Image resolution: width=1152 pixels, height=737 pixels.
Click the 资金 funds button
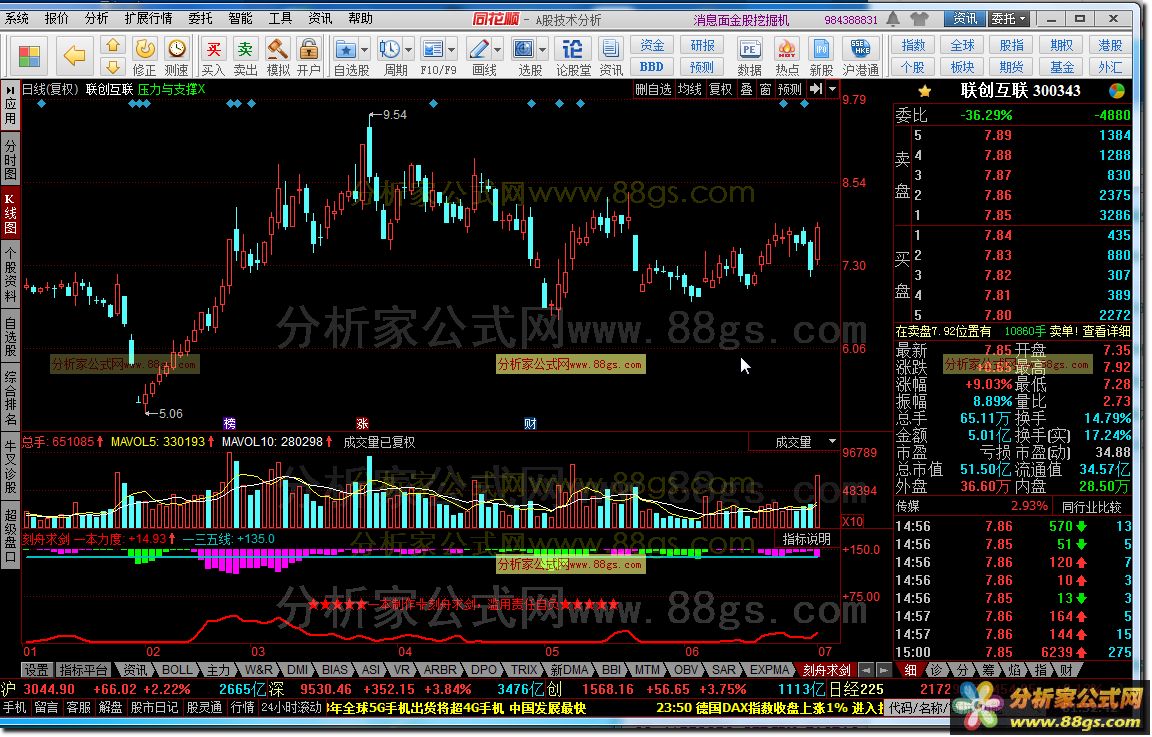[652, 46]
